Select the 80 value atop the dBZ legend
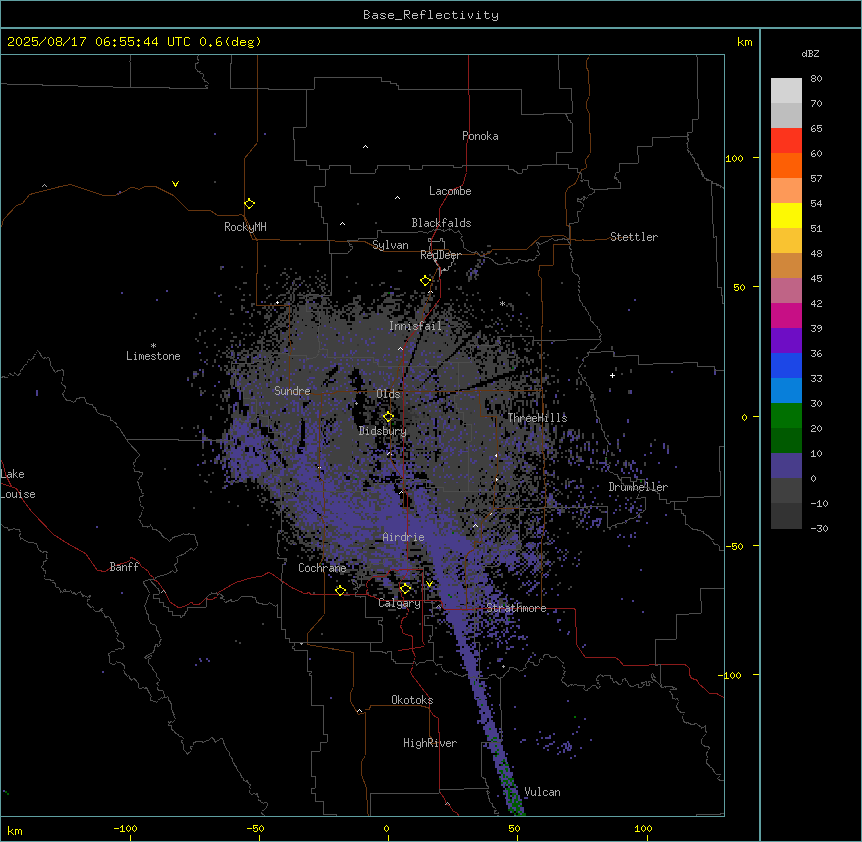The width and height of the screenshot is (862, 842). [816, 79]
